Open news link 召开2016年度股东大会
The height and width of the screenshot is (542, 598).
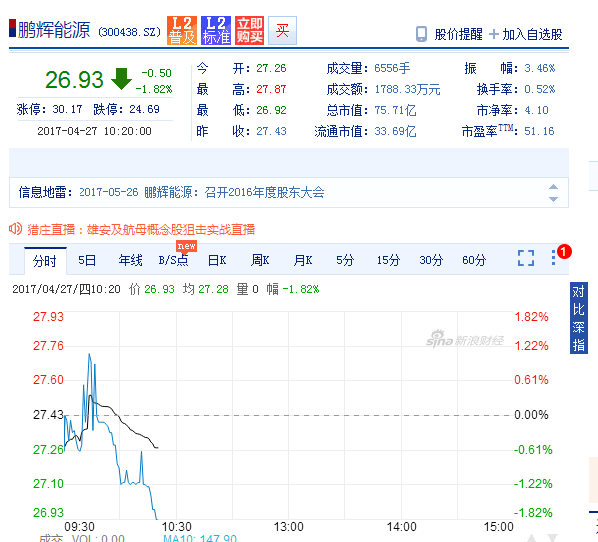pyautogui.click(x=264, y=192)
